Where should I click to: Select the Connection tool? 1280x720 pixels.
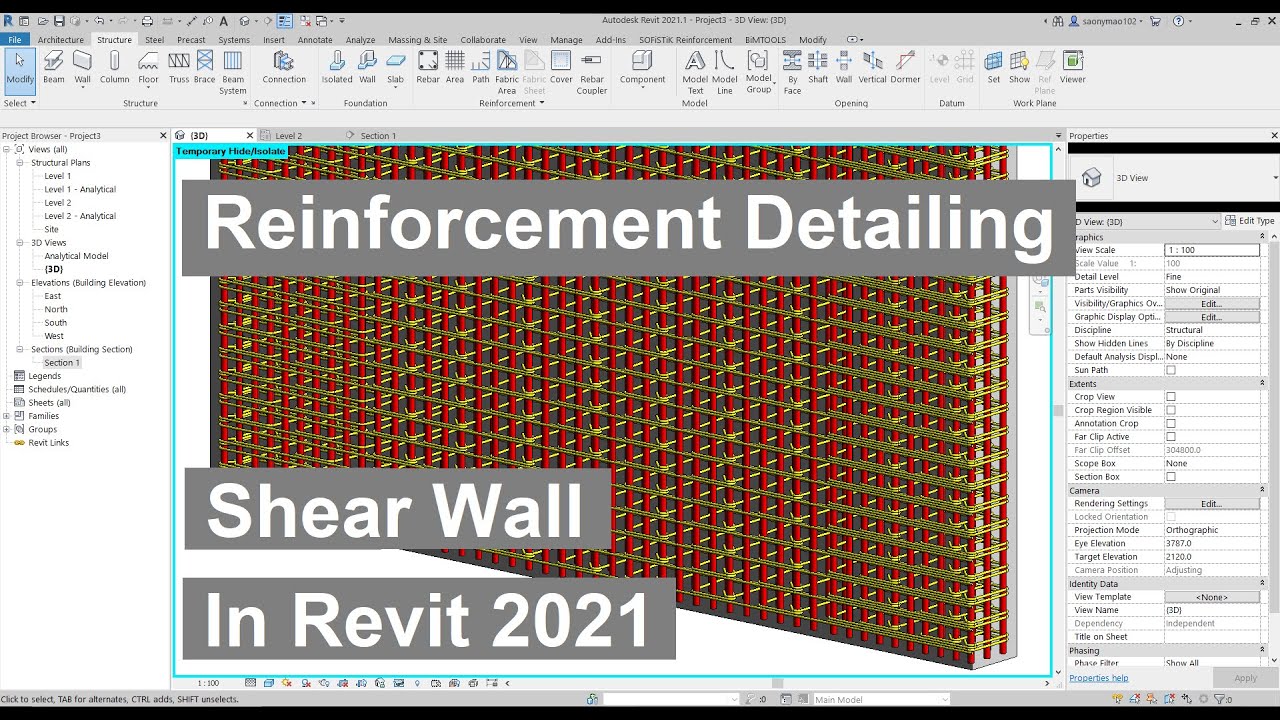284,68
